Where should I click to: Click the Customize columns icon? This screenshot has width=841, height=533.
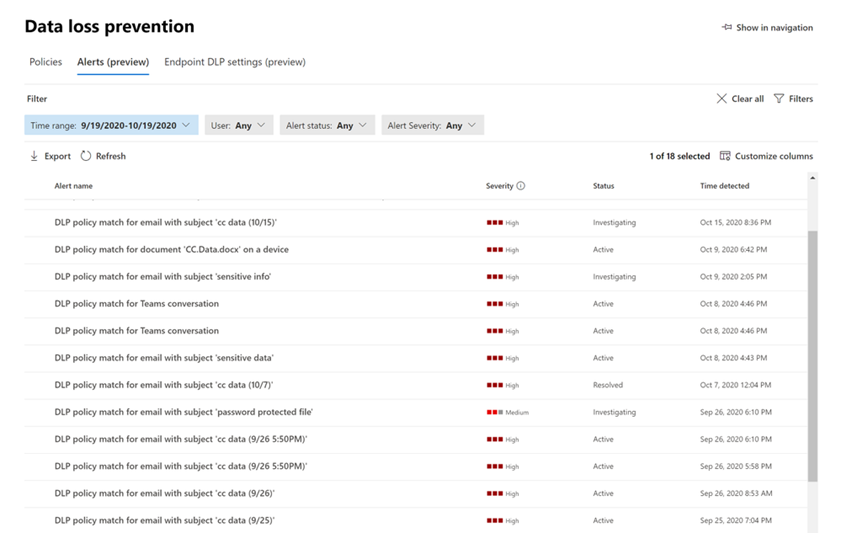pos(725,156)
